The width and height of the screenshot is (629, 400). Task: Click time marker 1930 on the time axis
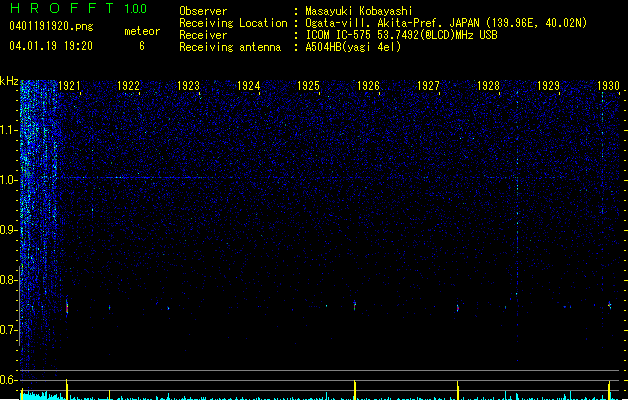click(x=609, y=86)
